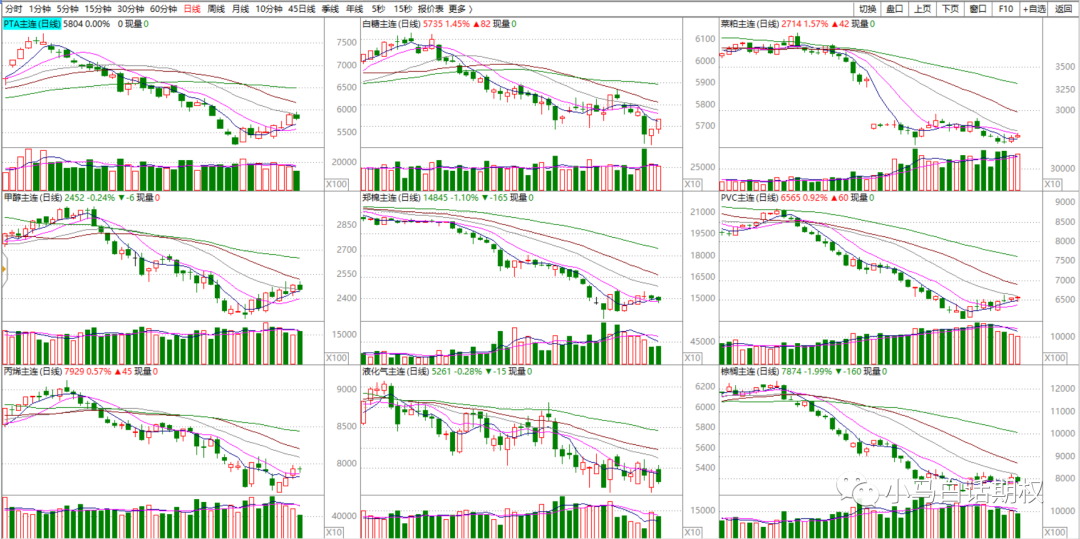Open the 窗口 window layout button
The height and width of the screenshot is (539, 1080).
(977, 8)
